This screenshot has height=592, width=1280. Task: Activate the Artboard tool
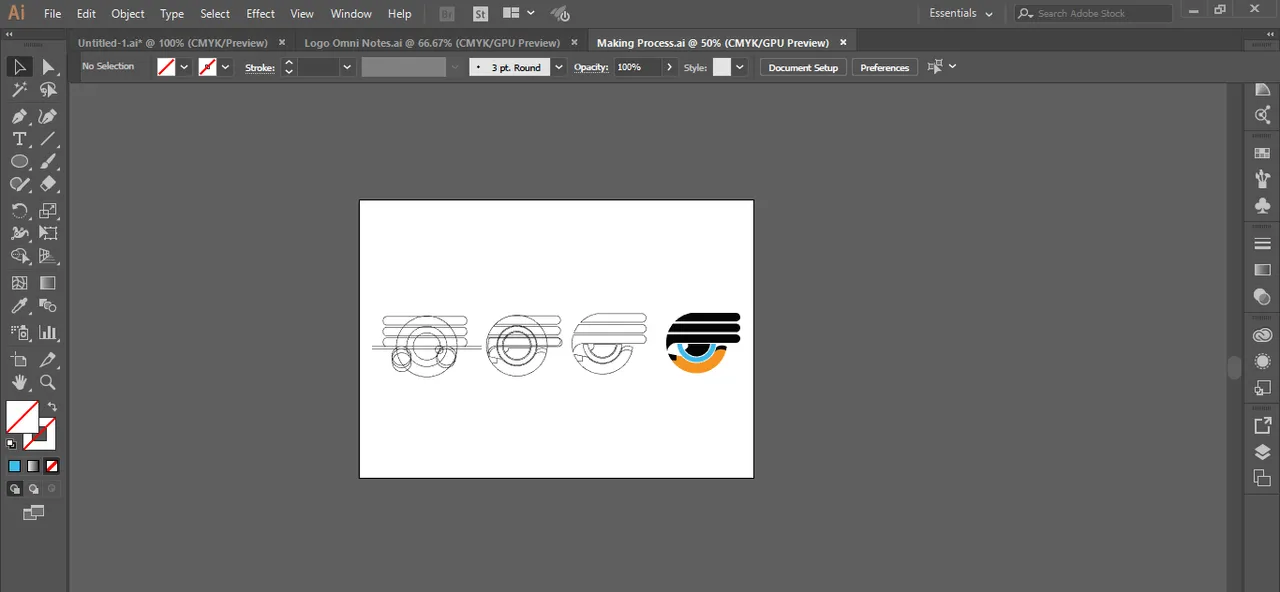19,360
